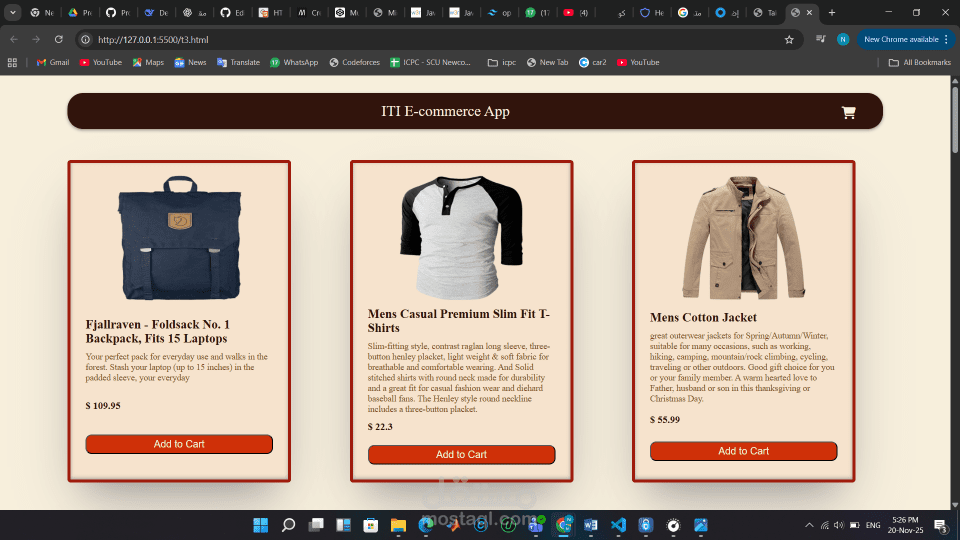This screenshot has height=540, width=960.
Task: Click the Mens Cotton Jacket heading
Action: [703, 317]
